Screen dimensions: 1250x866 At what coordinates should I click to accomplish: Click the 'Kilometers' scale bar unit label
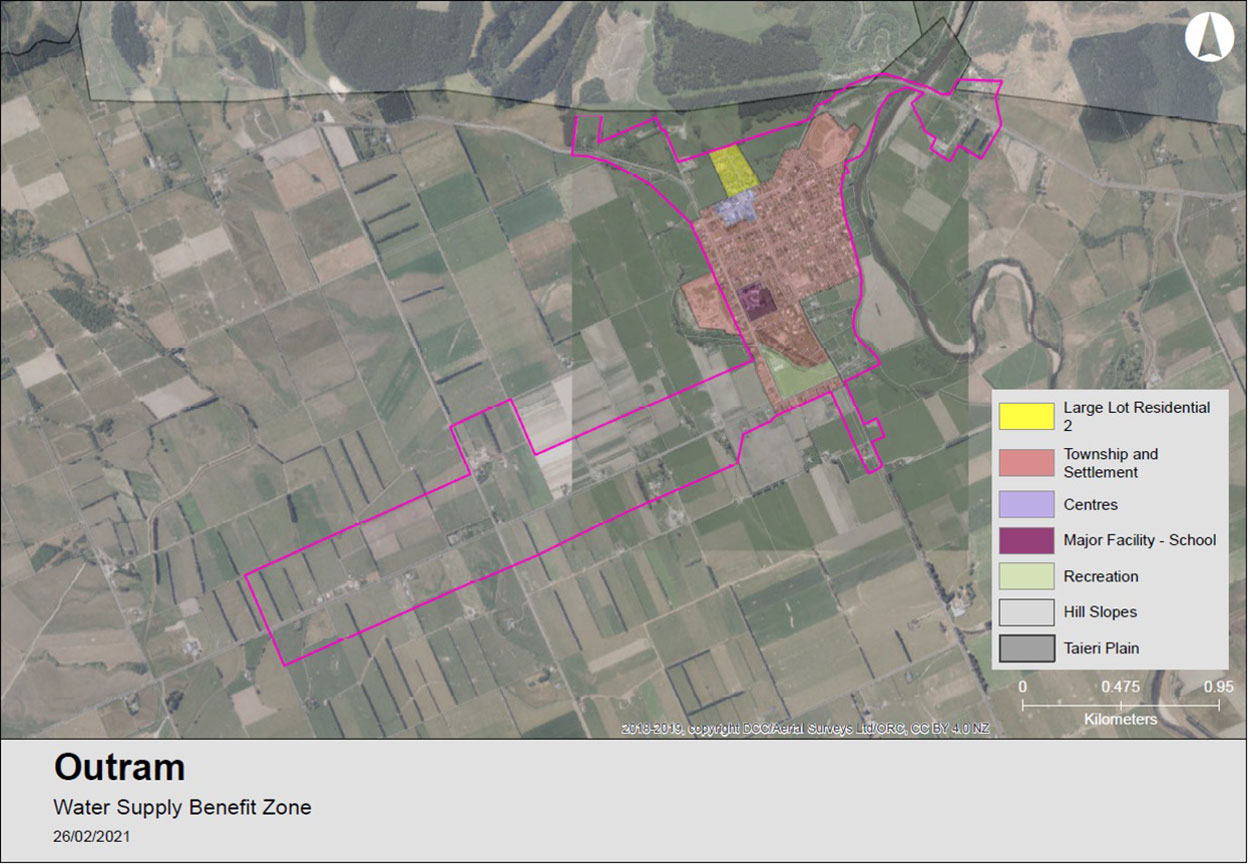(1120, 719)
